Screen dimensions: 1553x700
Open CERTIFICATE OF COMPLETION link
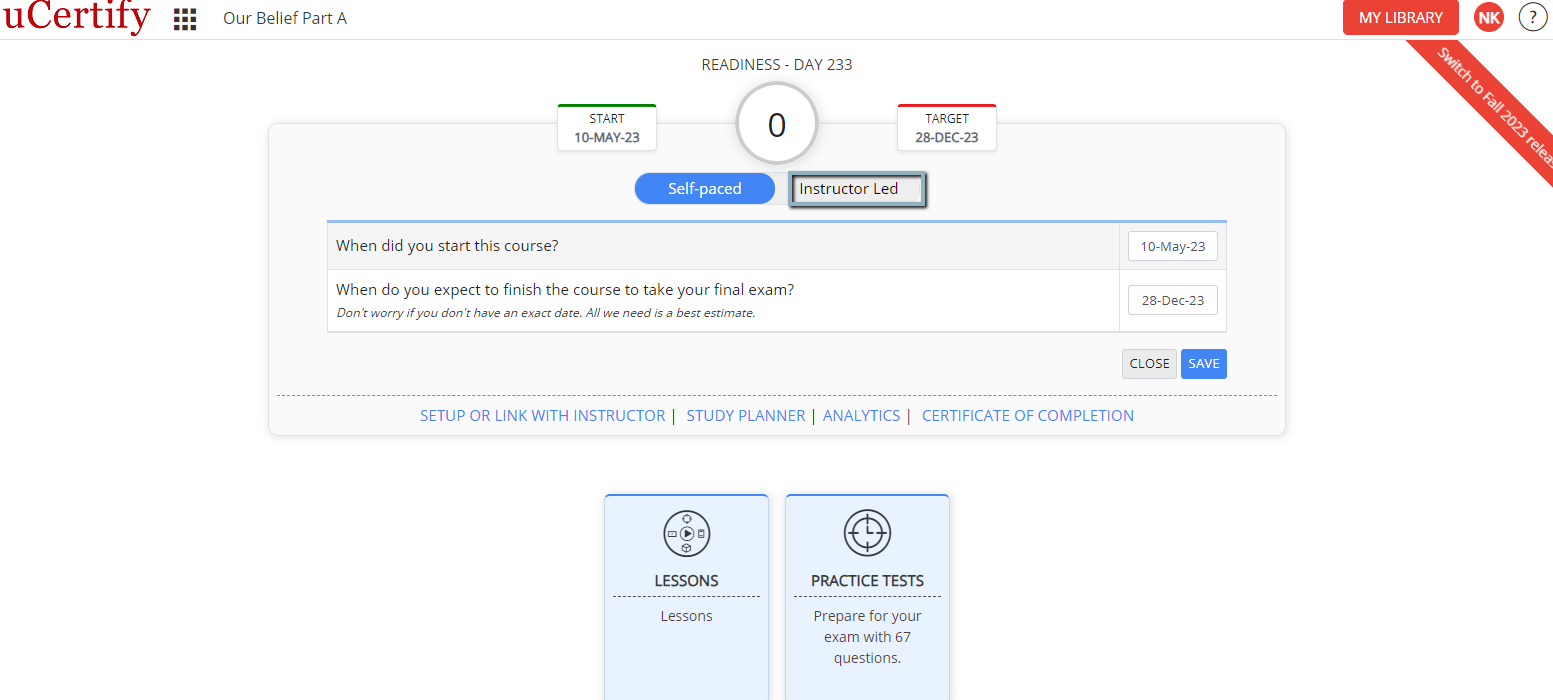pyautogui.click(x=1028, y=416)
